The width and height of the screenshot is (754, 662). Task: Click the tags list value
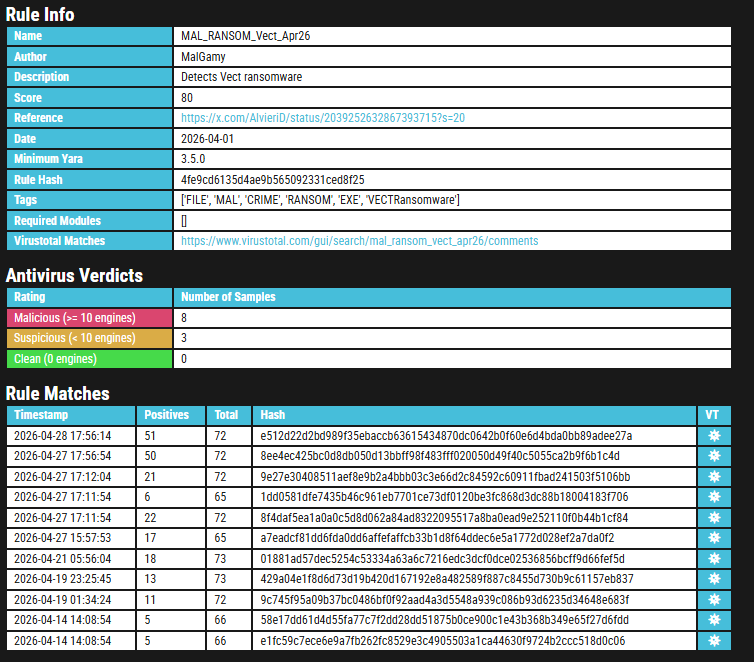[x=320, y=200]
